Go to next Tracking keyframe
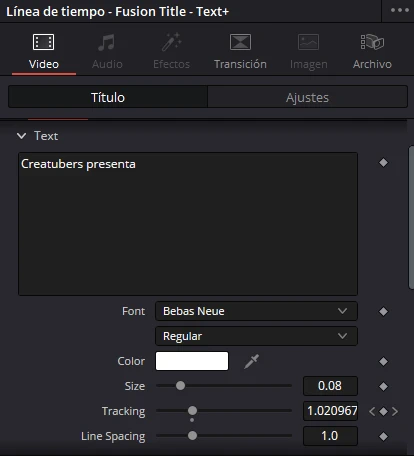 point(395,411)
